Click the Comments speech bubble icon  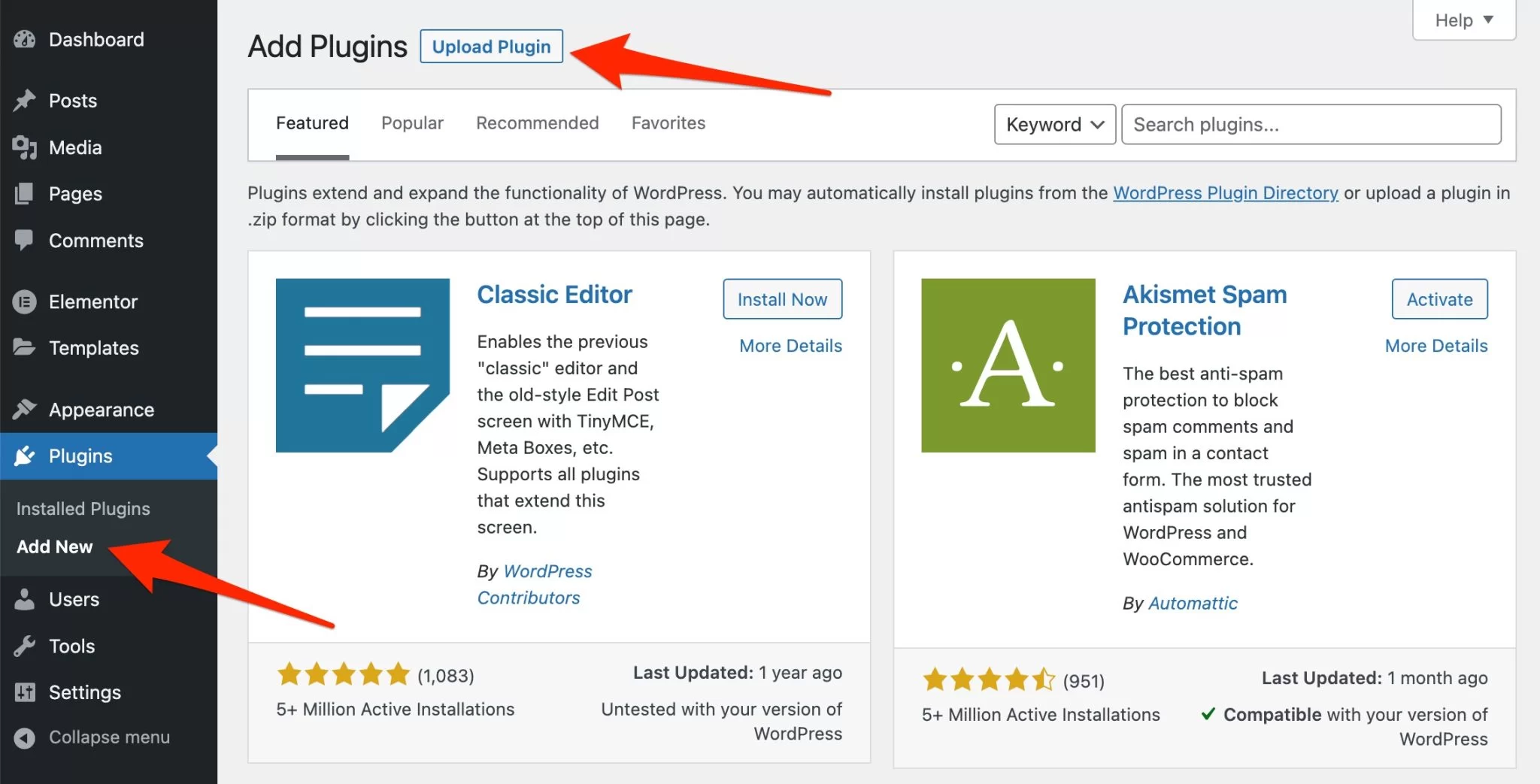(x=24, y=240)
